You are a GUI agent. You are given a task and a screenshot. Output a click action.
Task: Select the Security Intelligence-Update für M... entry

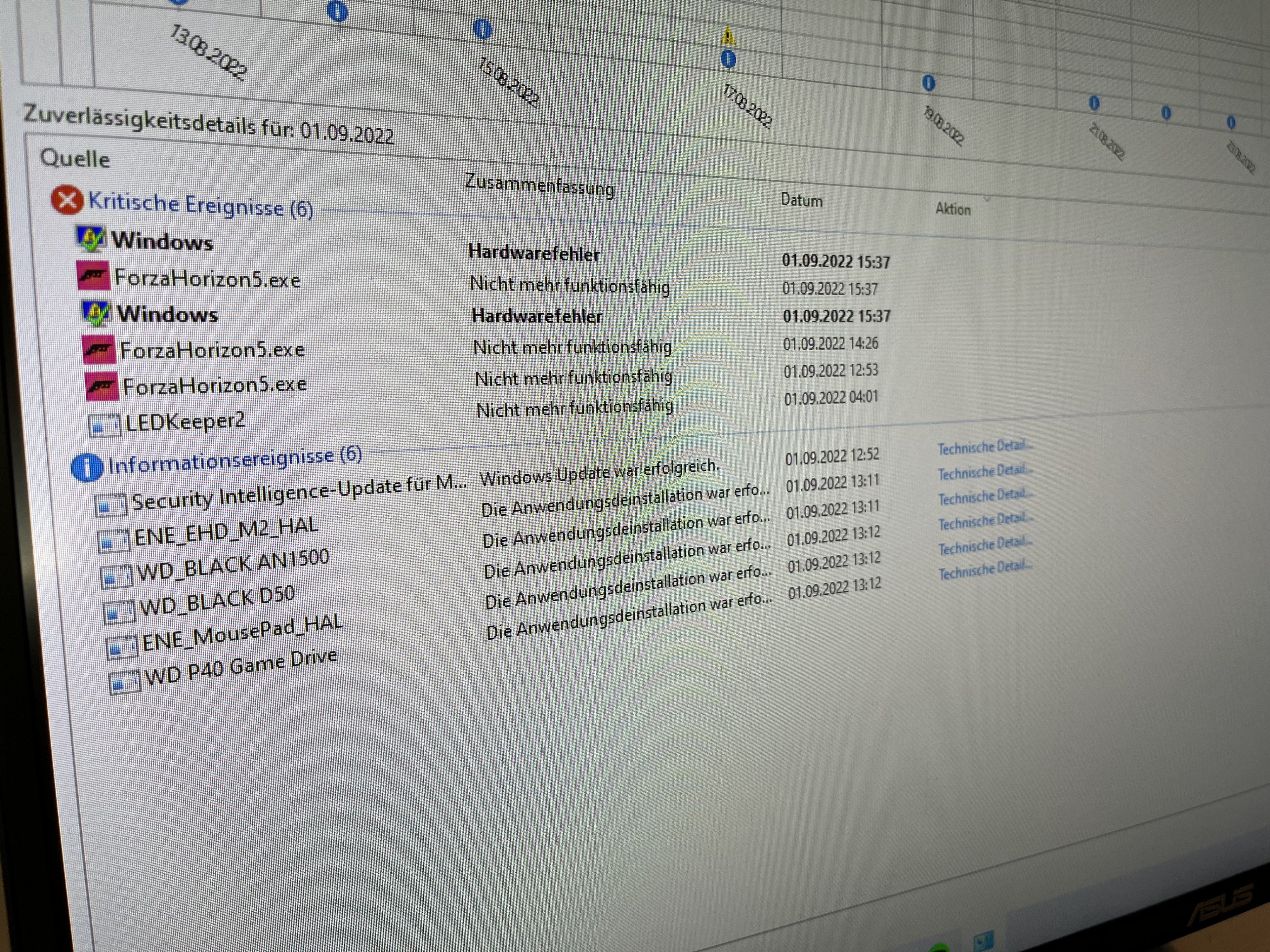tap(300, 493)
